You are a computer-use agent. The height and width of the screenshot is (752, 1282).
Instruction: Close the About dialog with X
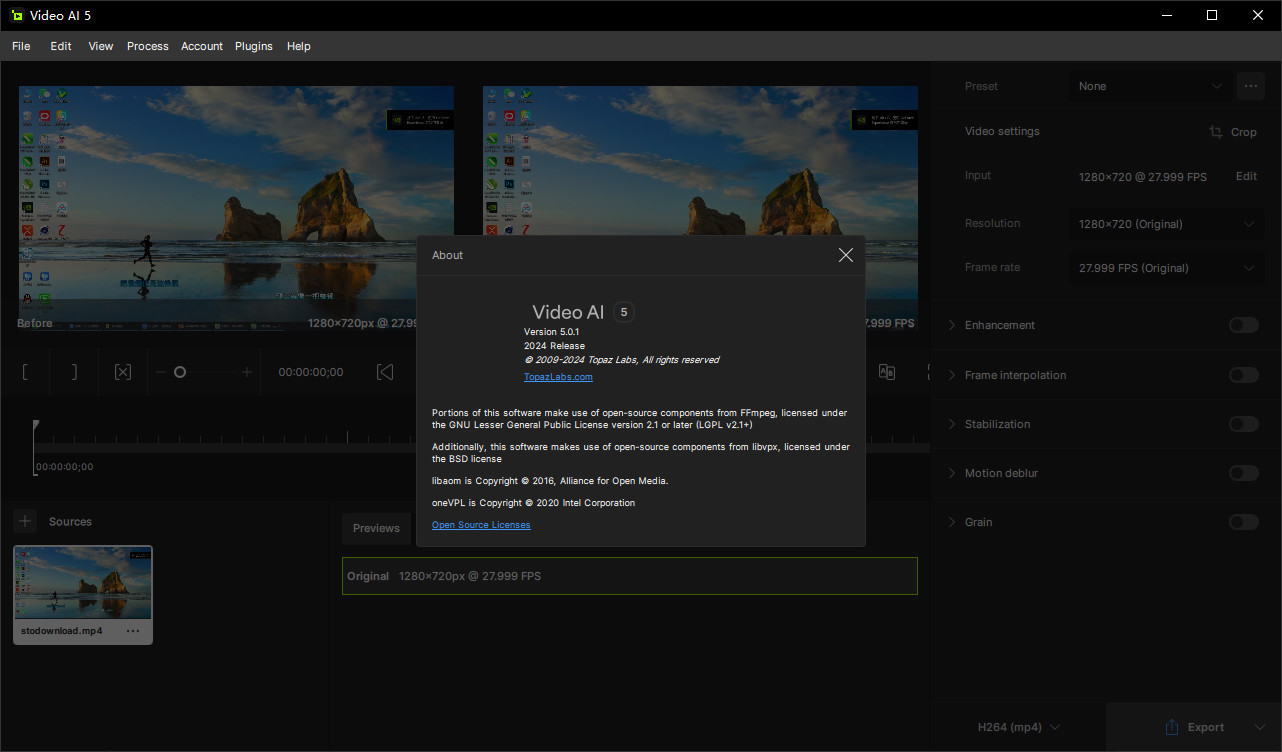pyautogui.click(x=845, y=255)
